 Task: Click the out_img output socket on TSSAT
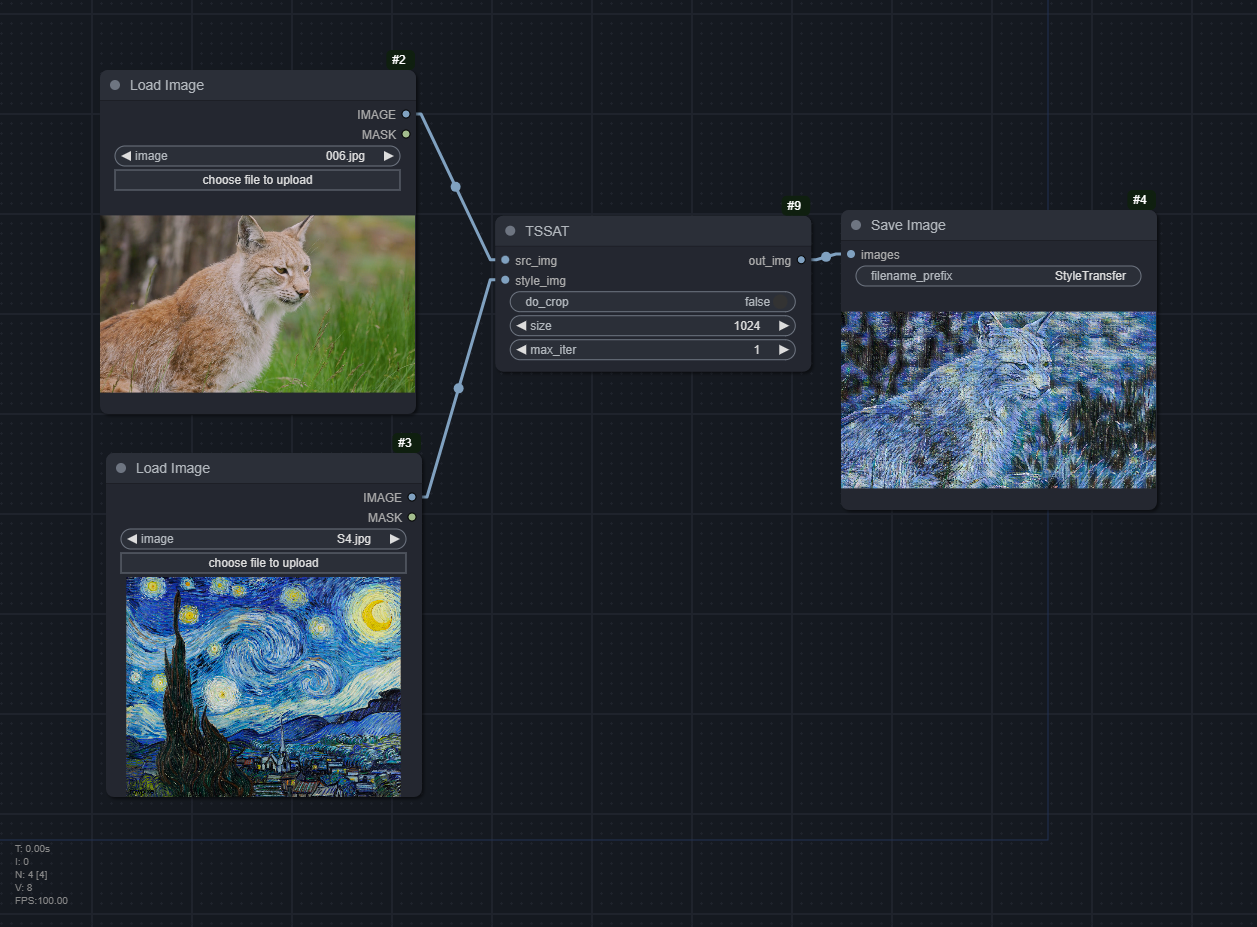point(801,260)
